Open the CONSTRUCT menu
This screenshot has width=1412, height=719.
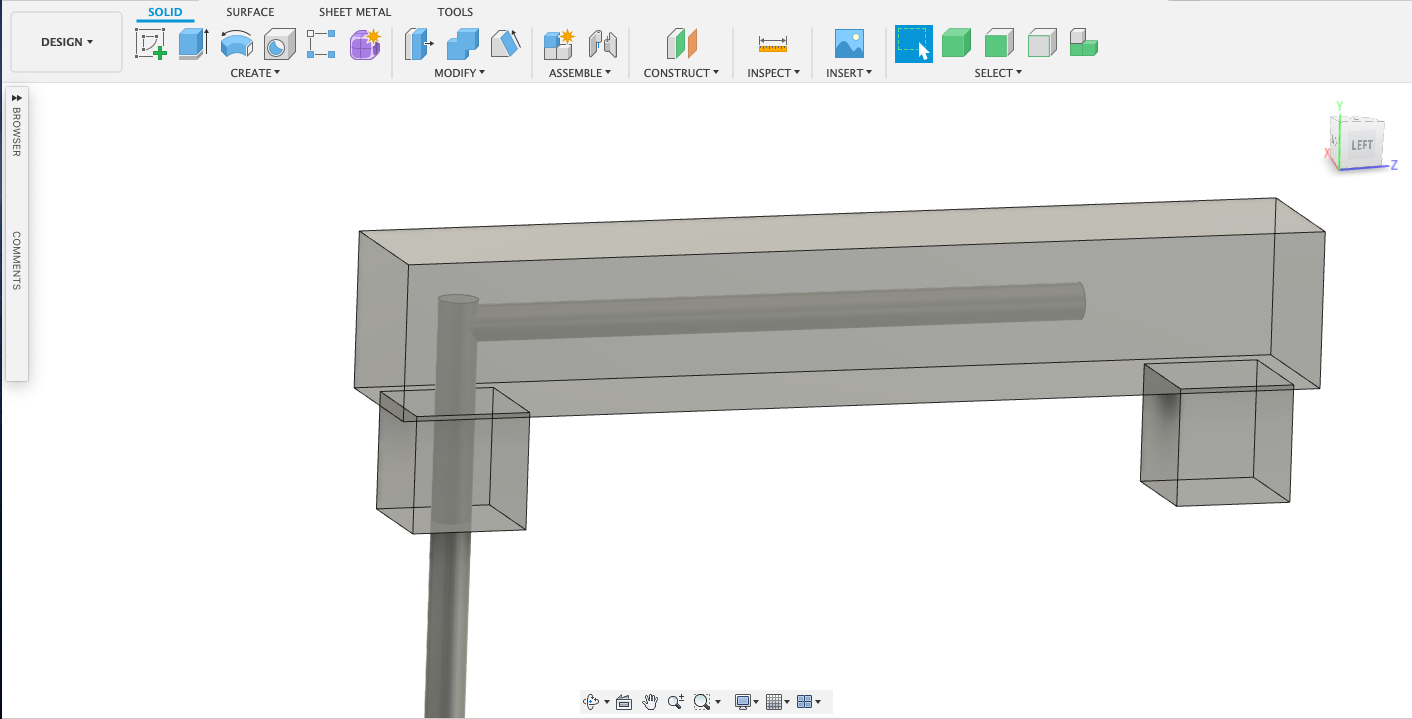[681, 73]
